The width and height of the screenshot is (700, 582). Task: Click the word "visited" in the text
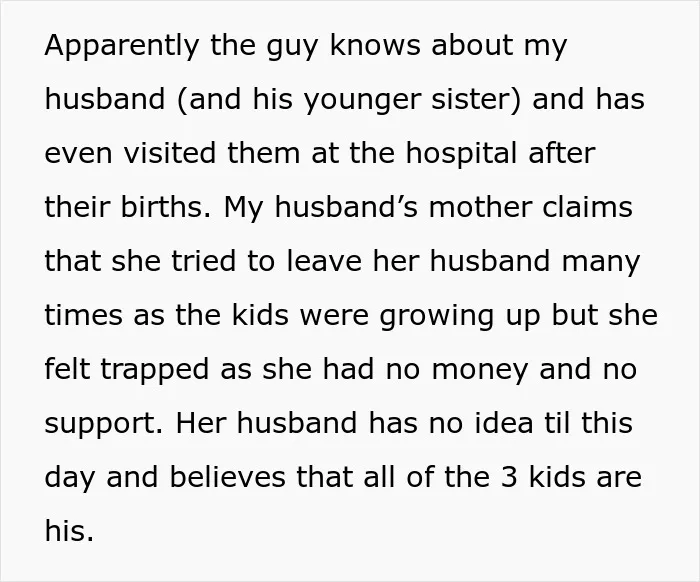click(170, 153)
